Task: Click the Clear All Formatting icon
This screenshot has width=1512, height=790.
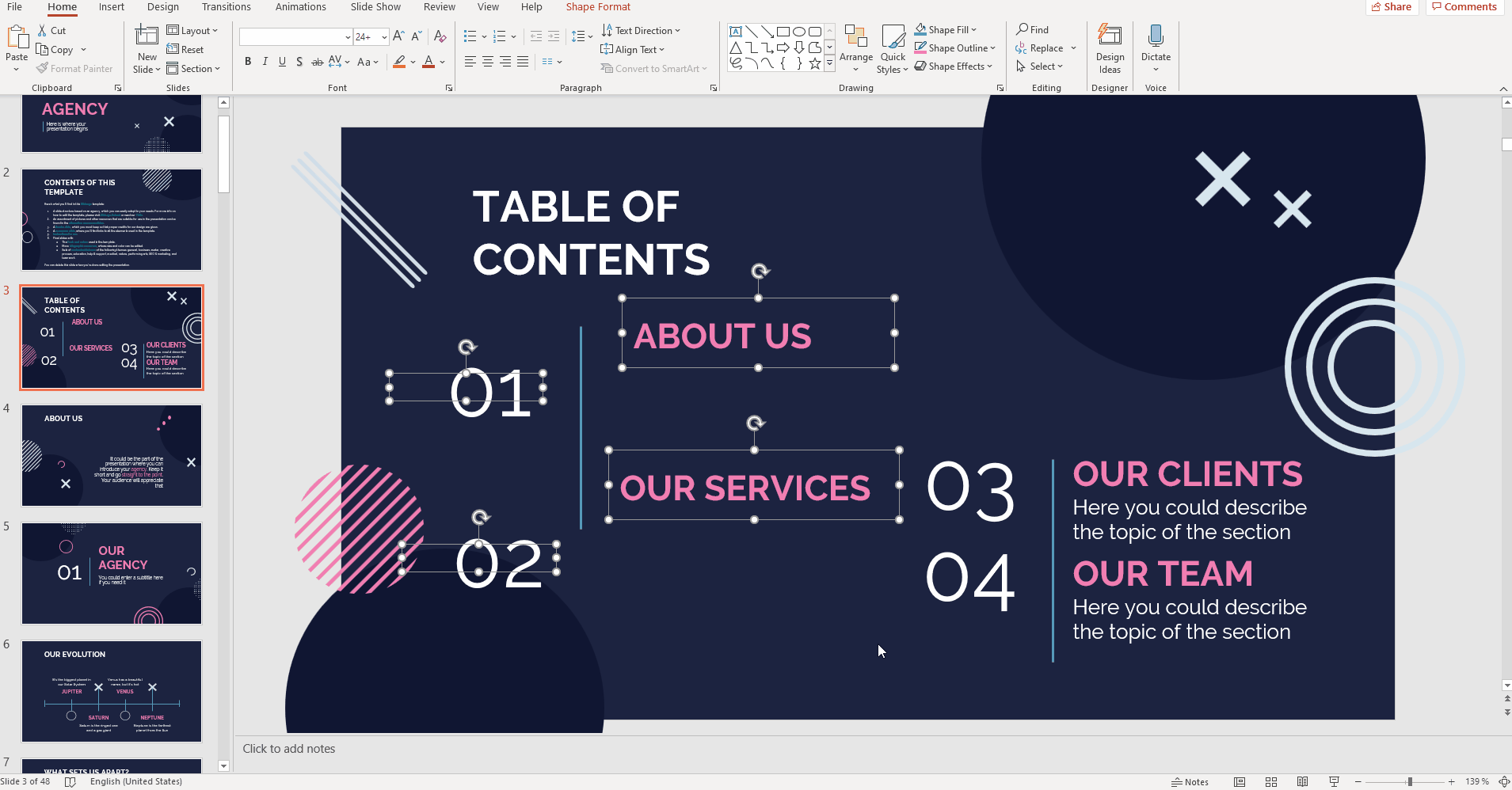Action: [440, 36]
